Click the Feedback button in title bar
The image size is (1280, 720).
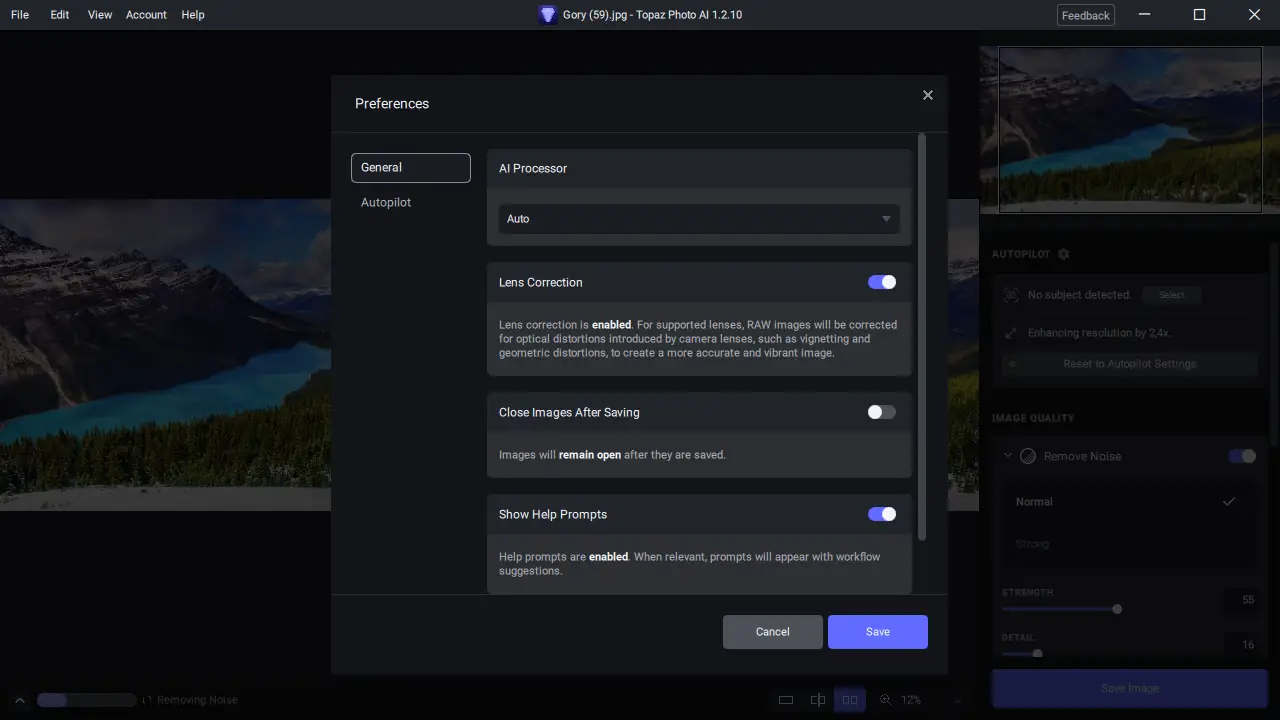(x=1086, y=15)
